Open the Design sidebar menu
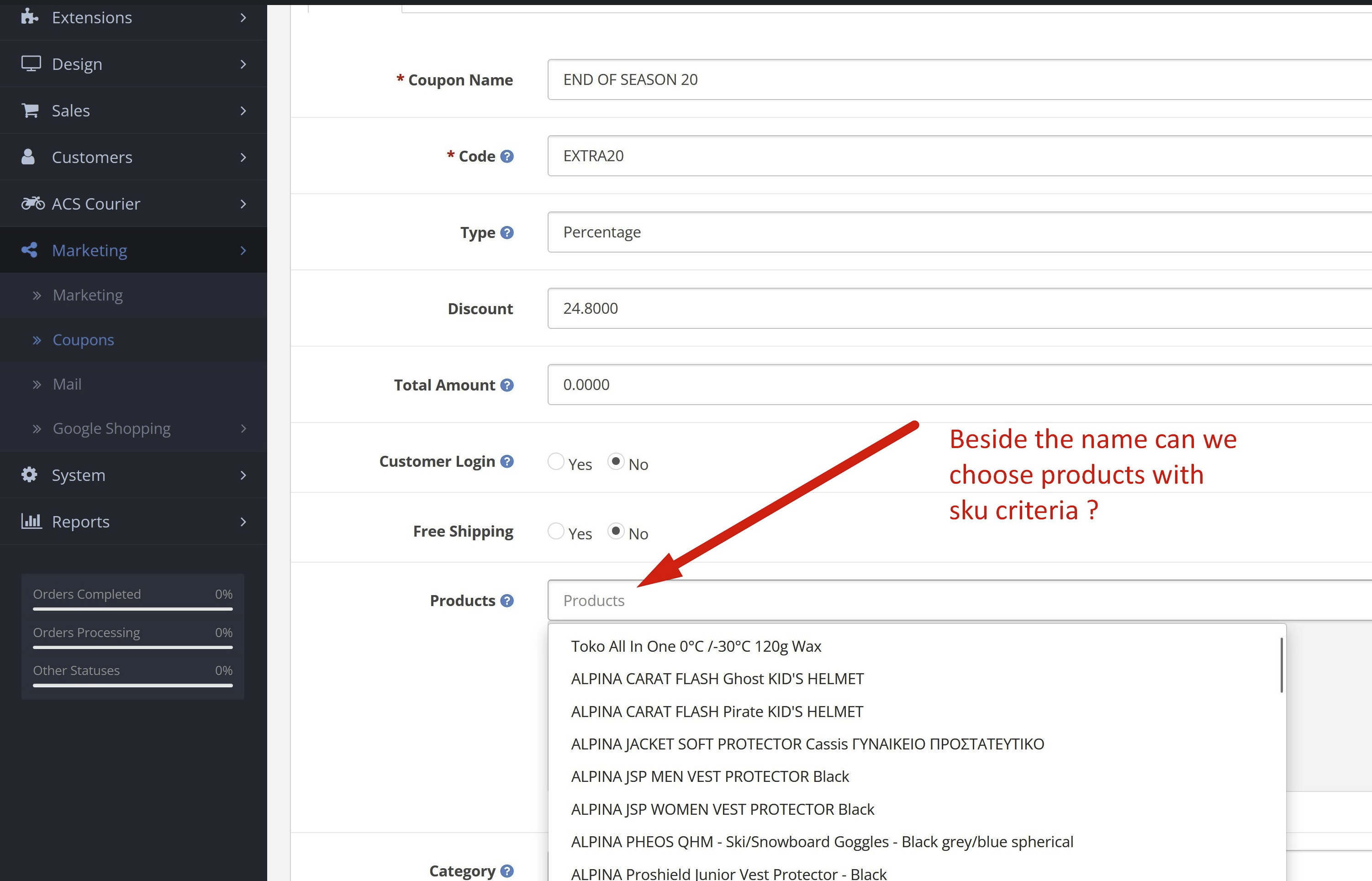The image size is (1372, 881). (x=133, y=64)
